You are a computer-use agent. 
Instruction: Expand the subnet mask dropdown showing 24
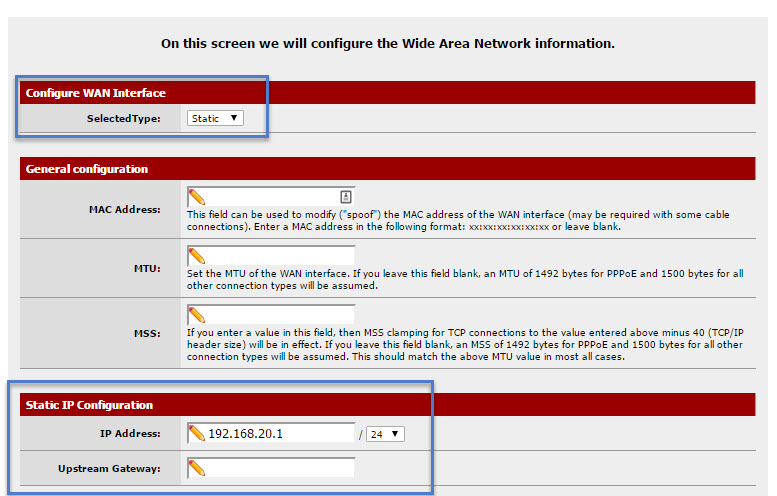(x=385, y=434)
